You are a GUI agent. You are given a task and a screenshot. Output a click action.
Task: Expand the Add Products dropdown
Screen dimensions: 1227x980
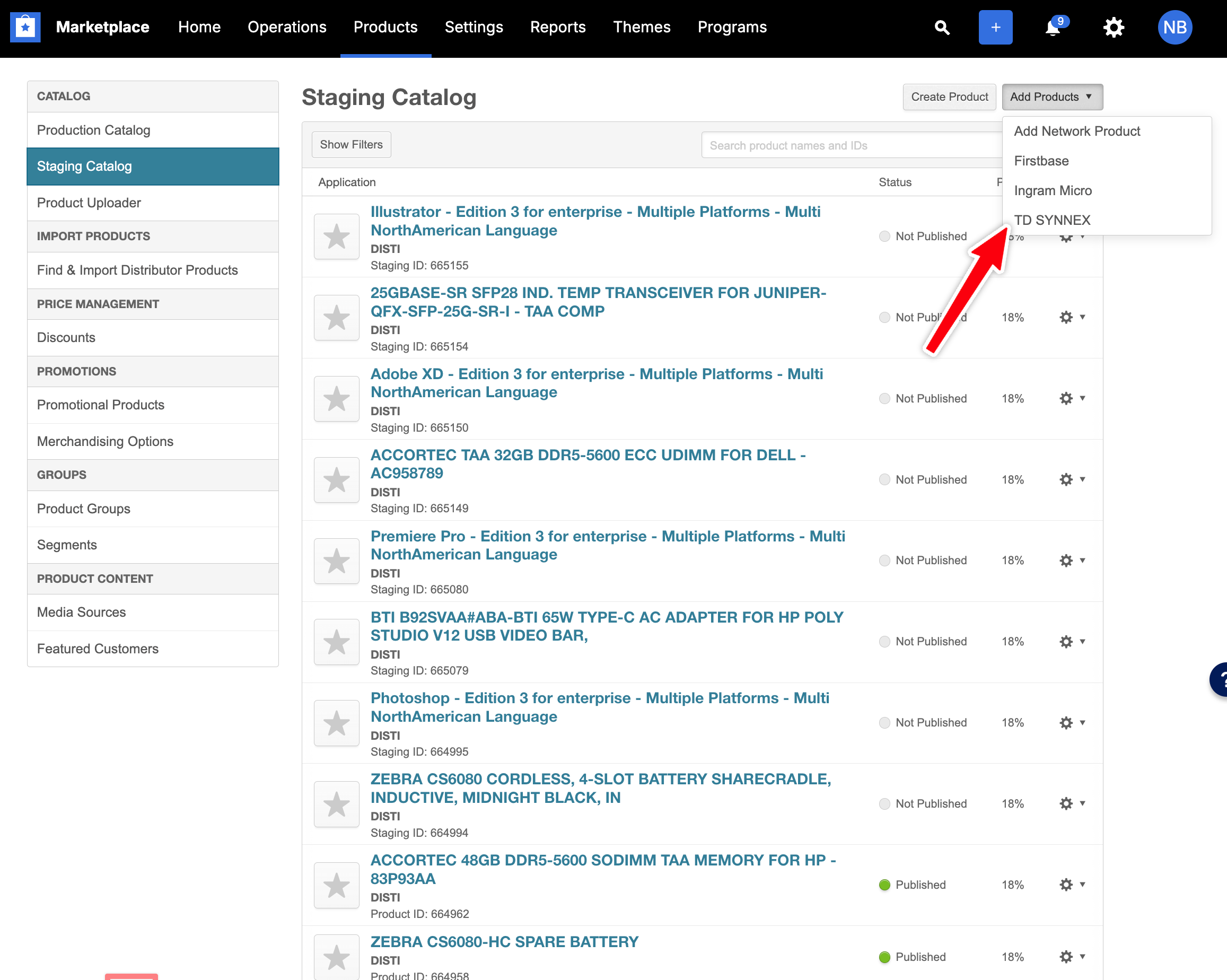(x=1051, y=97)
